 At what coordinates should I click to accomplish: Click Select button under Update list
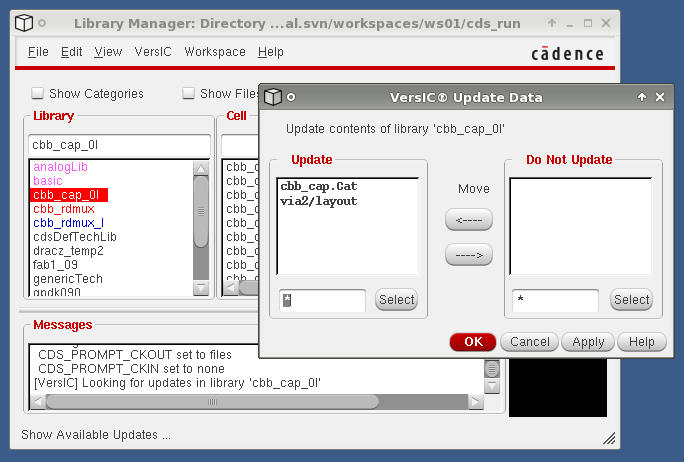[x=396, y=300]
